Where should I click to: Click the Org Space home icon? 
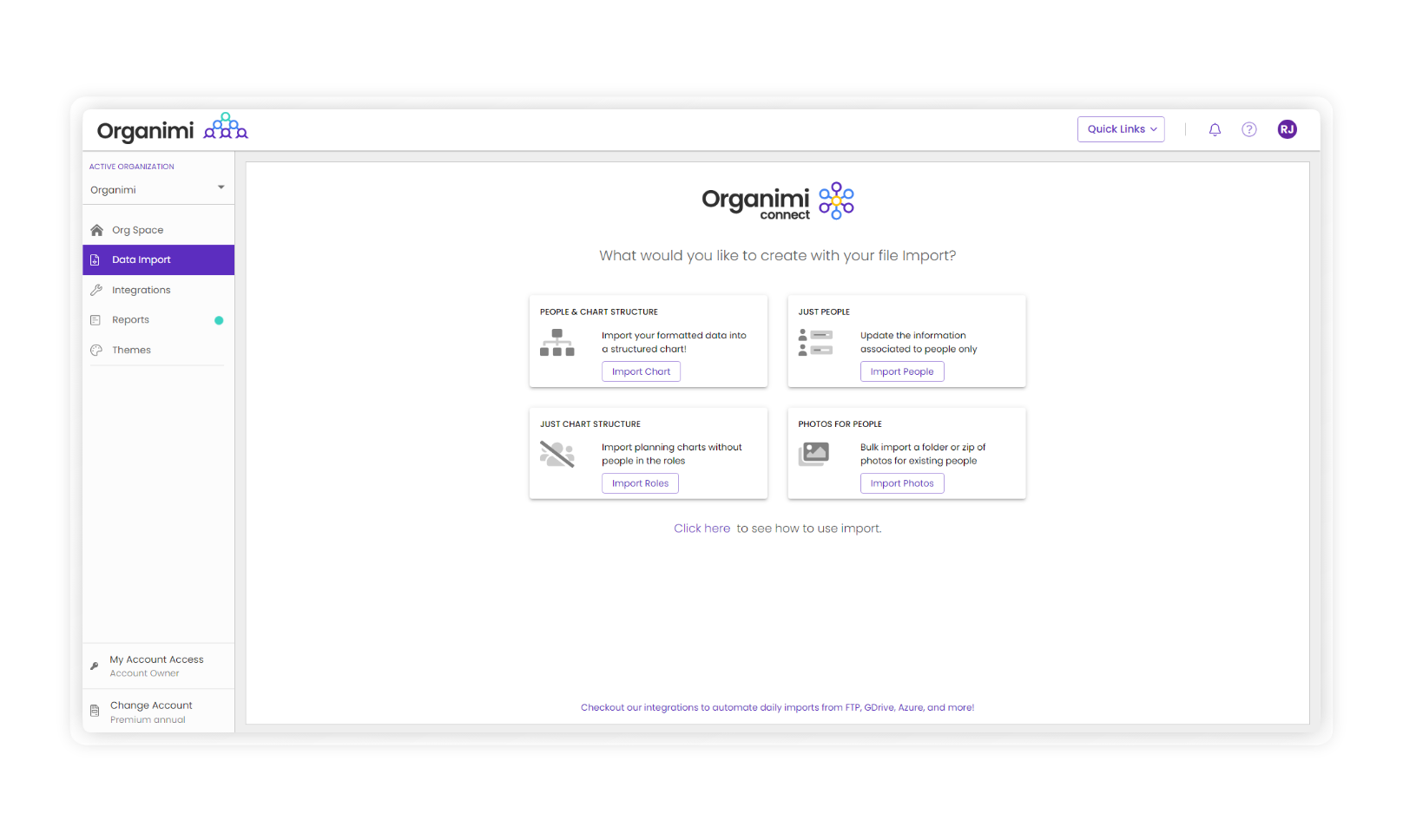96,230
